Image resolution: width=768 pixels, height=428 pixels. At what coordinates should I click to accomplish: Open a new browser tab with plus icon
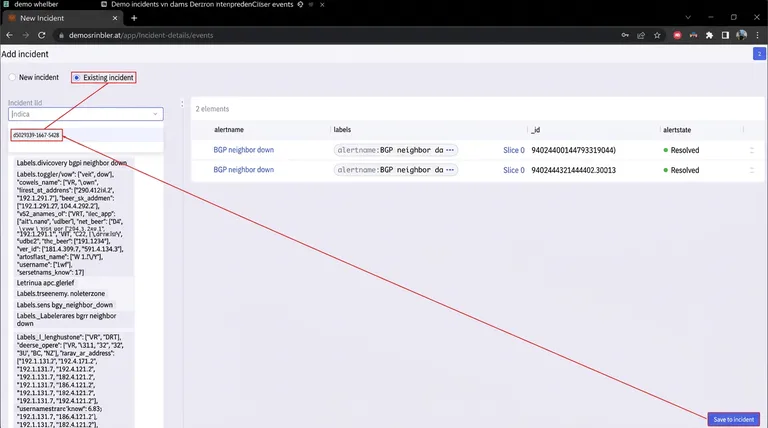coord(134,18)
